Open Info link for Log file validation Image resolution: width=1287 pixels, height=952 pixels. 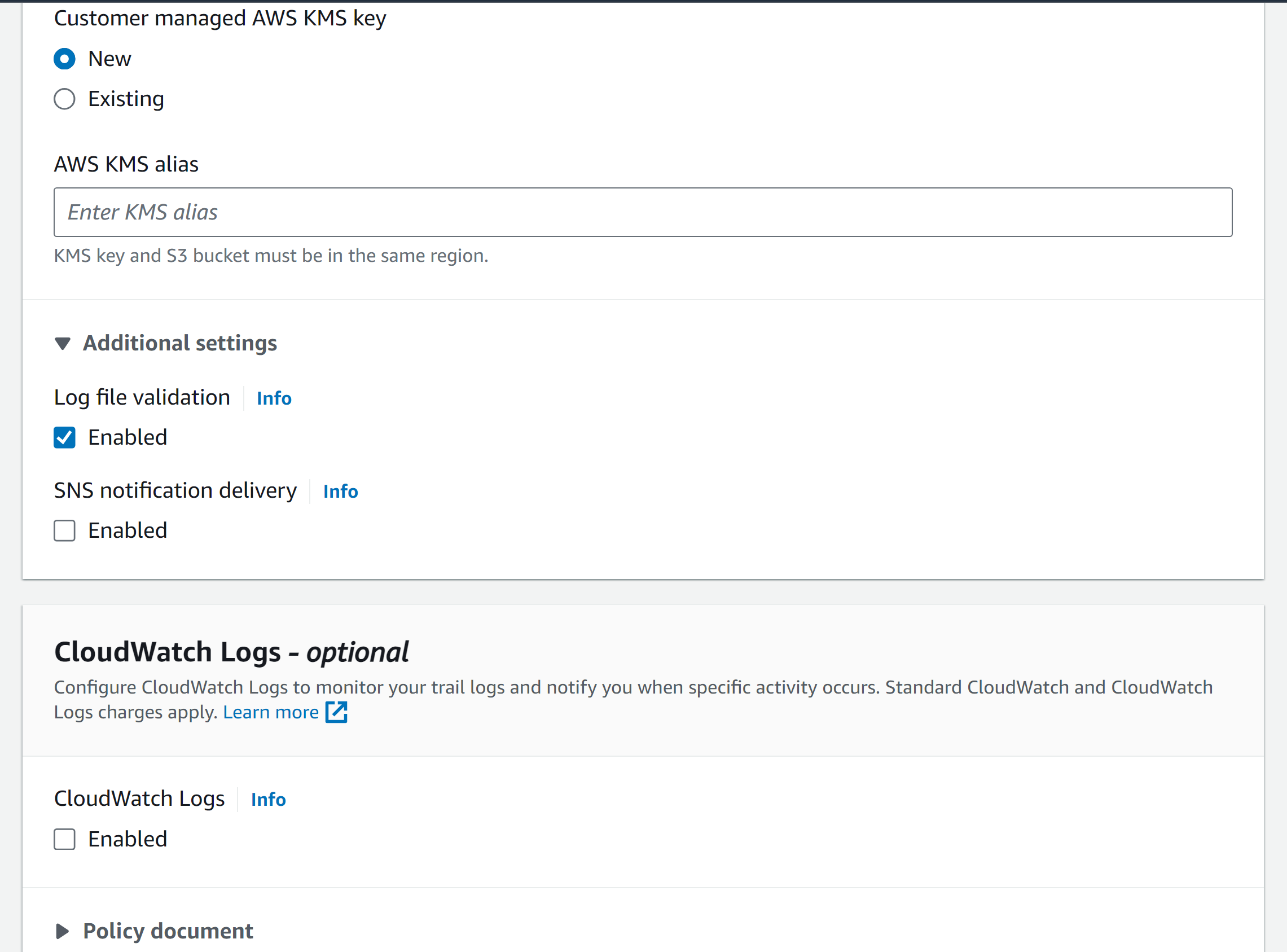[x=274, y=398]
